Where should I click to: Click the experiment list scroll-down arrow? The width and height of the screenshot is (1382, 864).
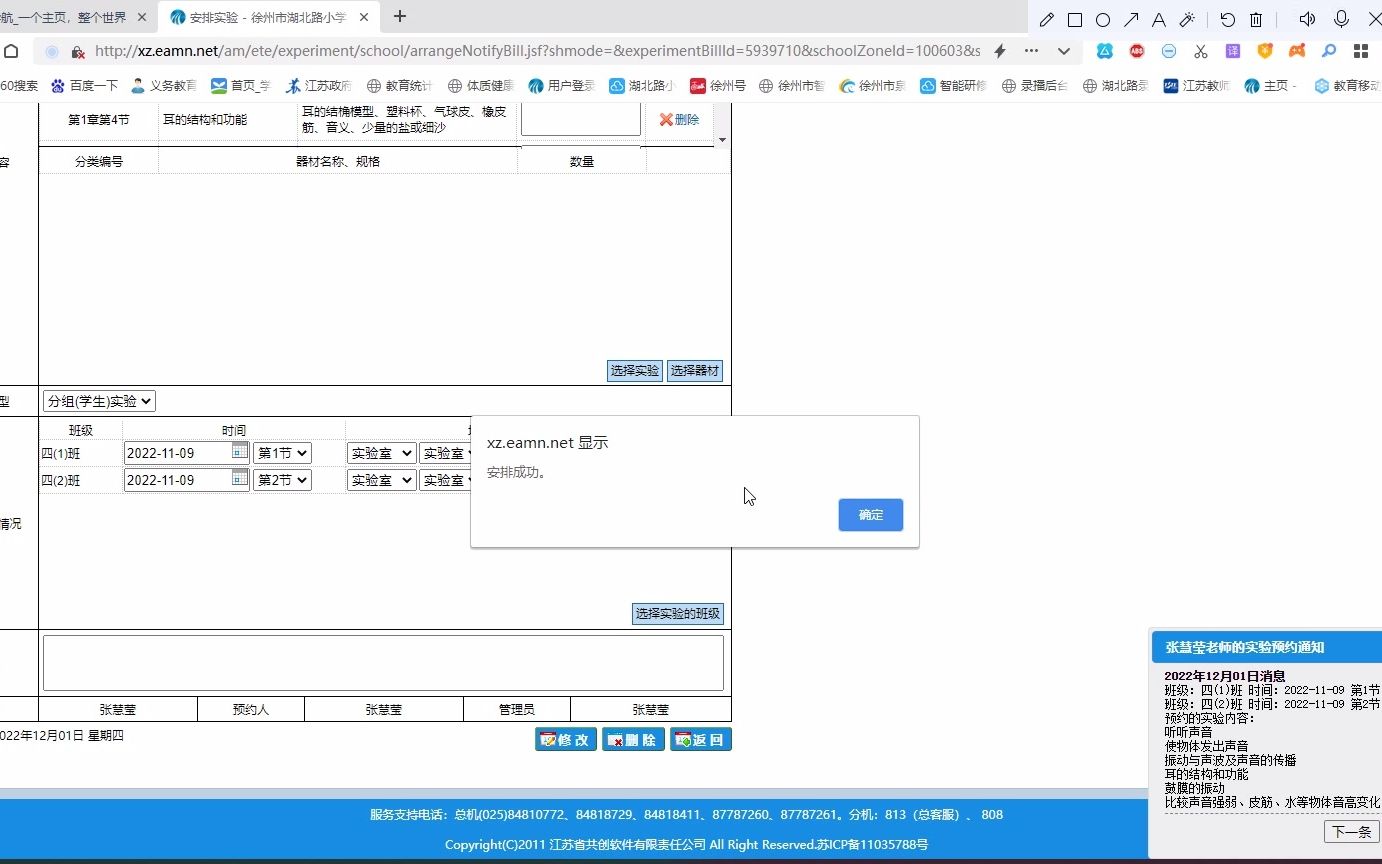click(723, 140)
